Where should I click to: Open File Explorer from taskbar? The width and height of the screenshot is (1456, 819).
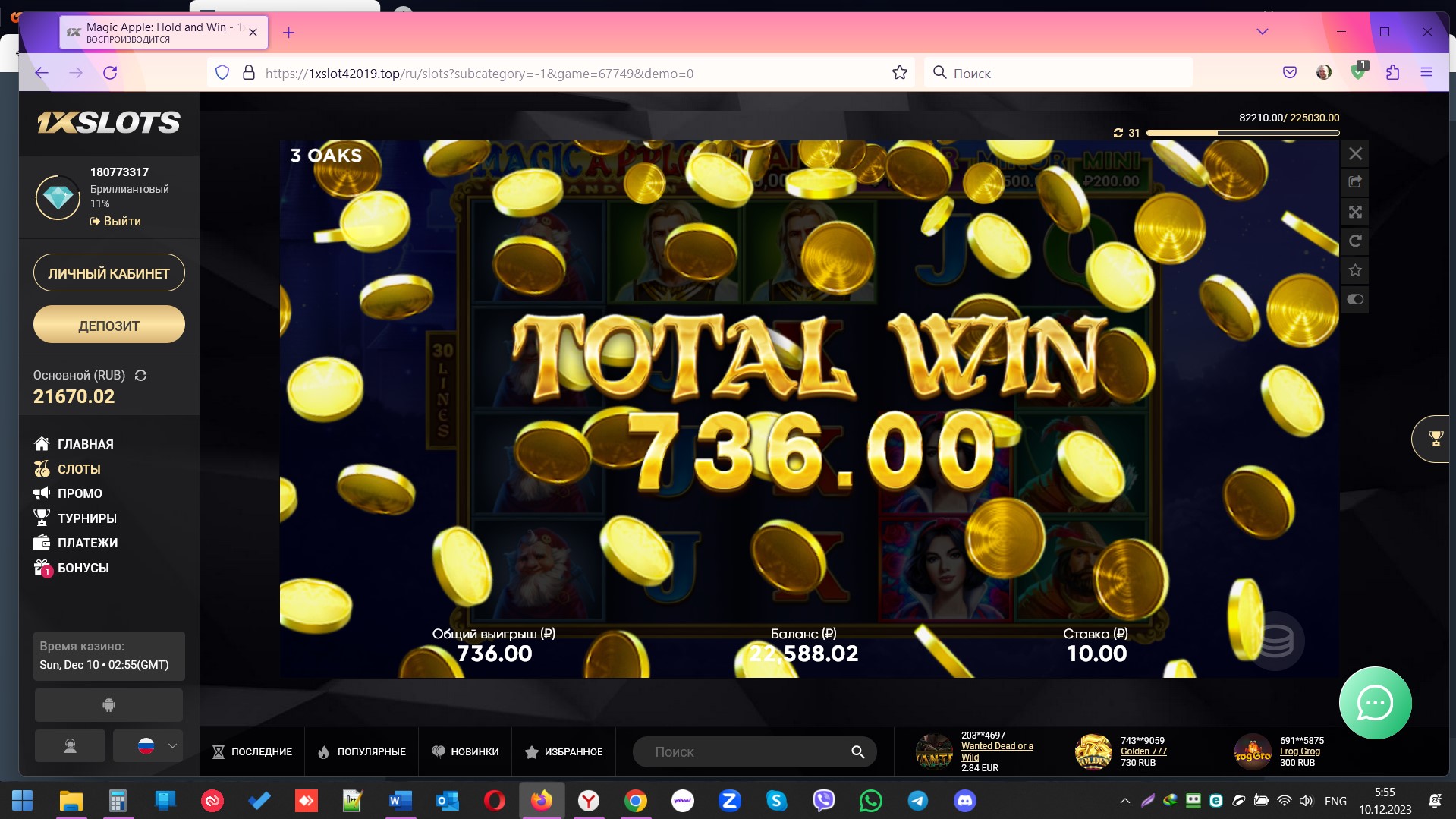tap(71, 801)
